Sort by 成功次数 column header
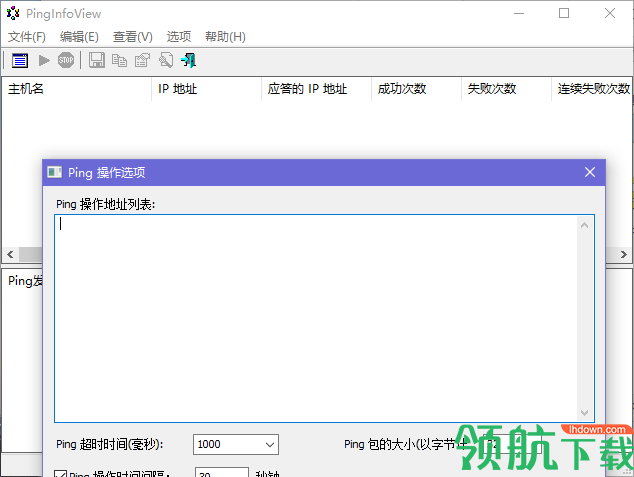The width and height of the screenshot is (634, 477). (416, 89)
